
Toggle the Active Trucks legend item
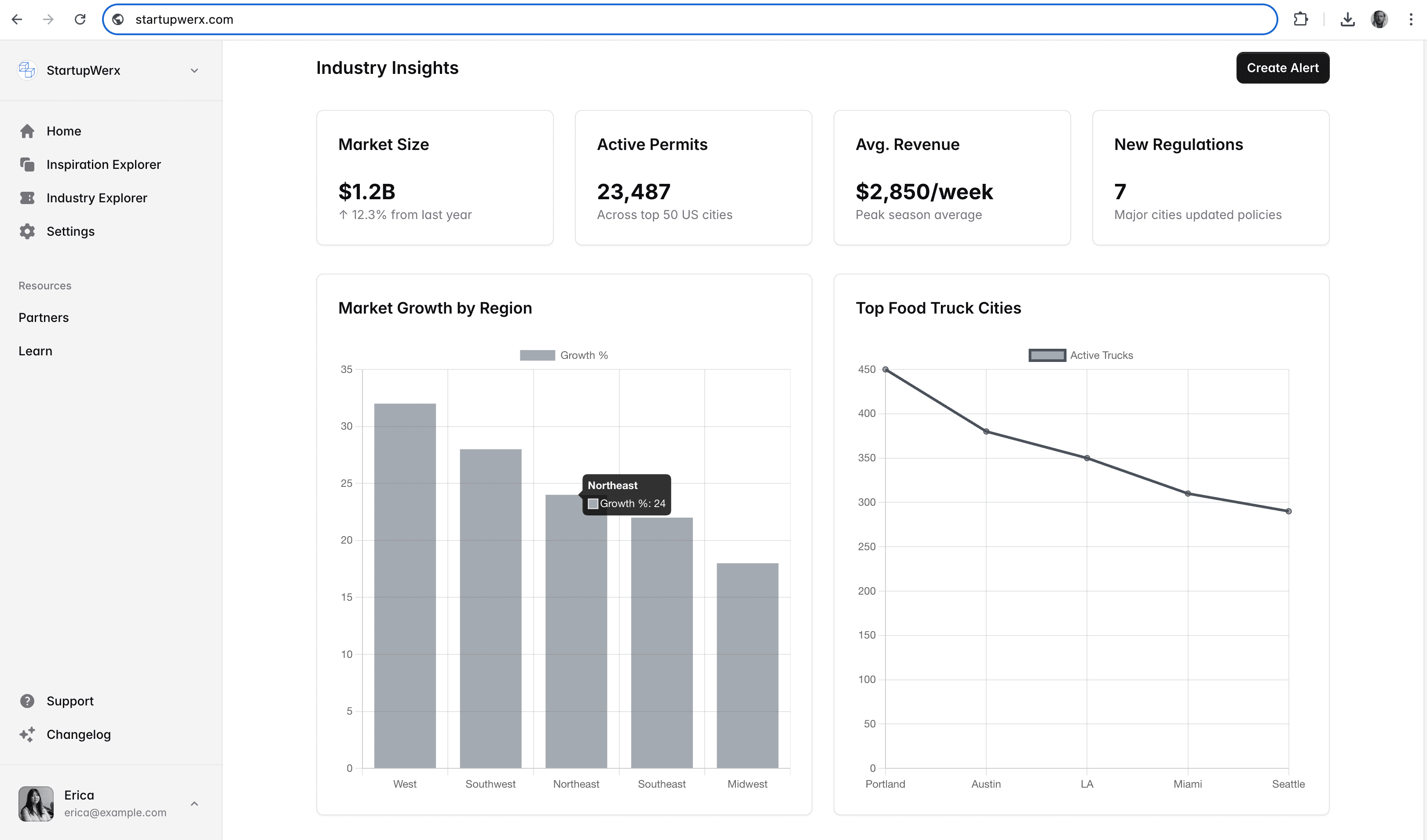click(1080, 355)
